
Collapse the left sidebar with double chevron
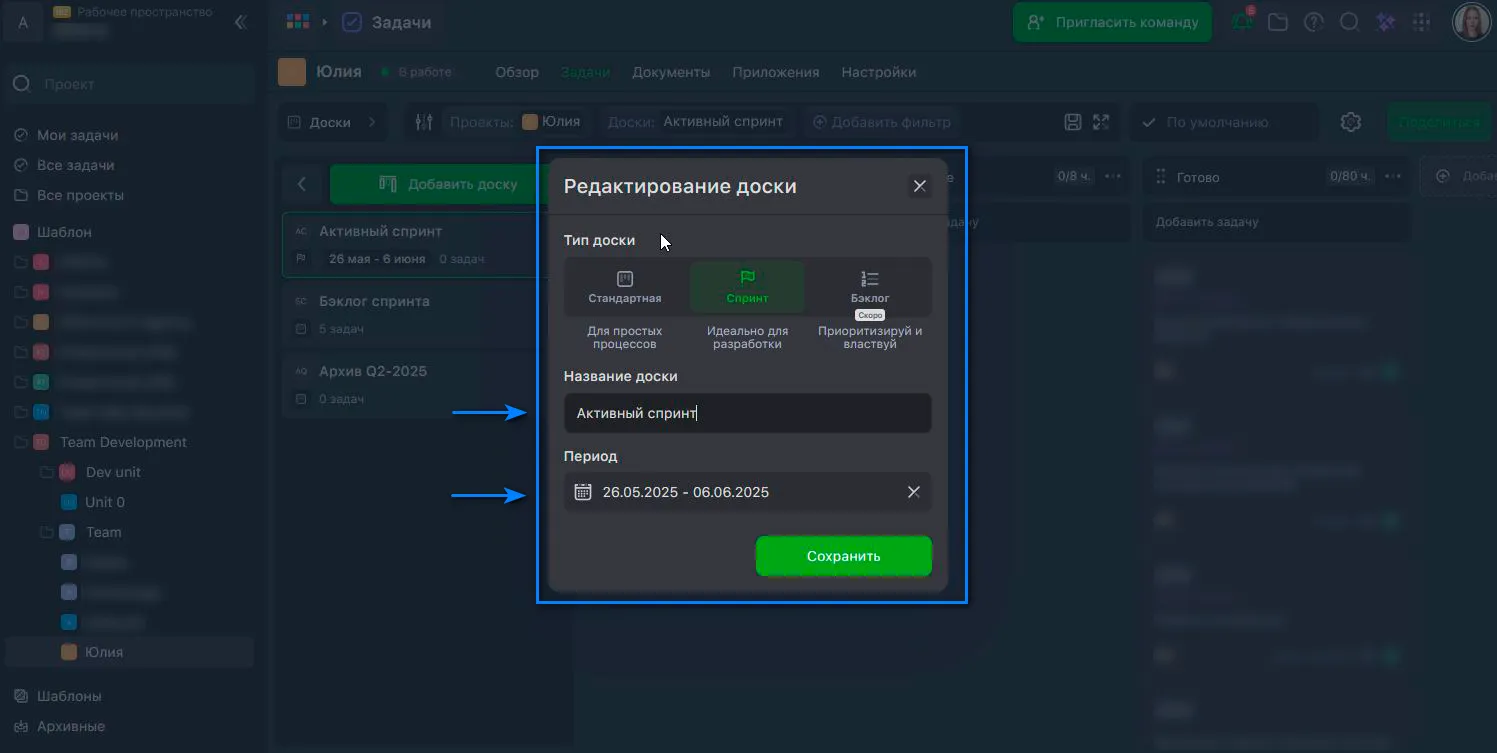click(240, 22)
